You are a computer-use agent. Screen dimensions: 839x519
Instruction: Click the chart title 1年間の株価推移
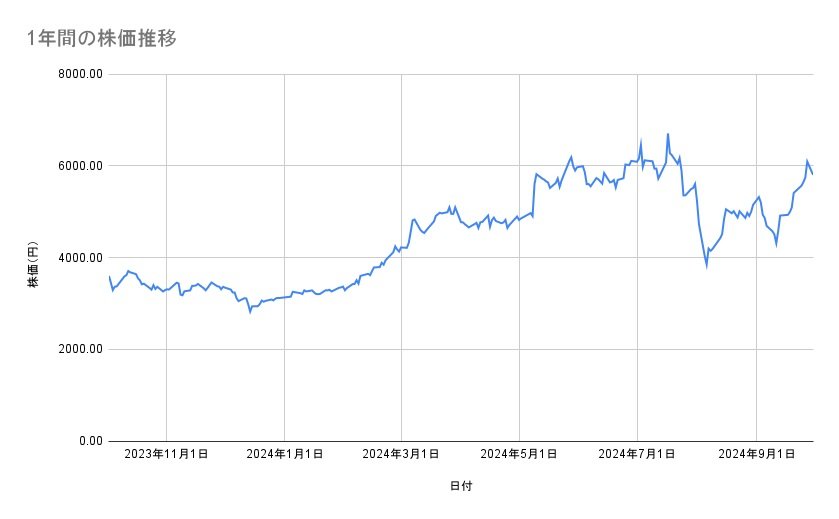coord(103,39)
